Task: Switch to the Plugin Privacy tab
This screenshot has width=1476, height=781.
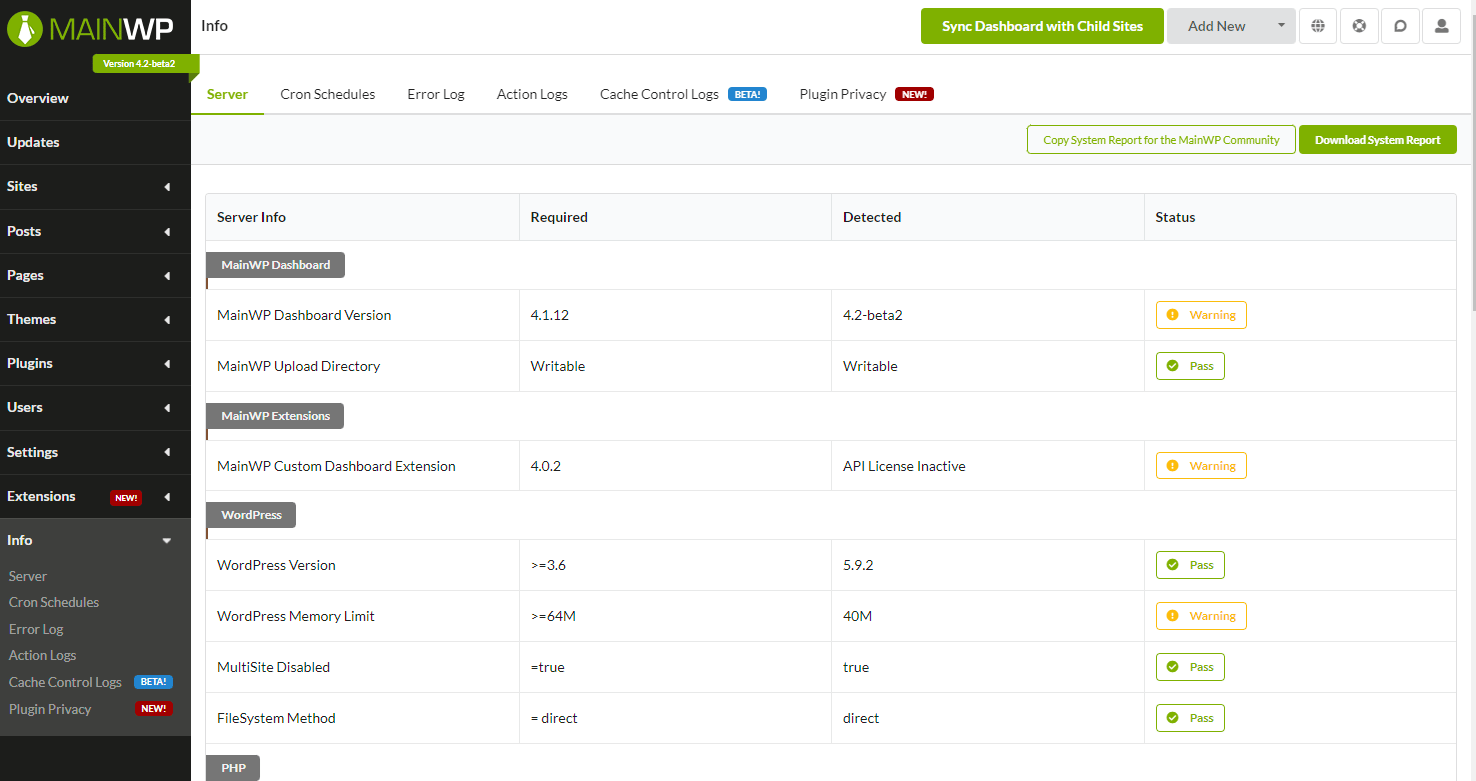Action: pos(866,94)
